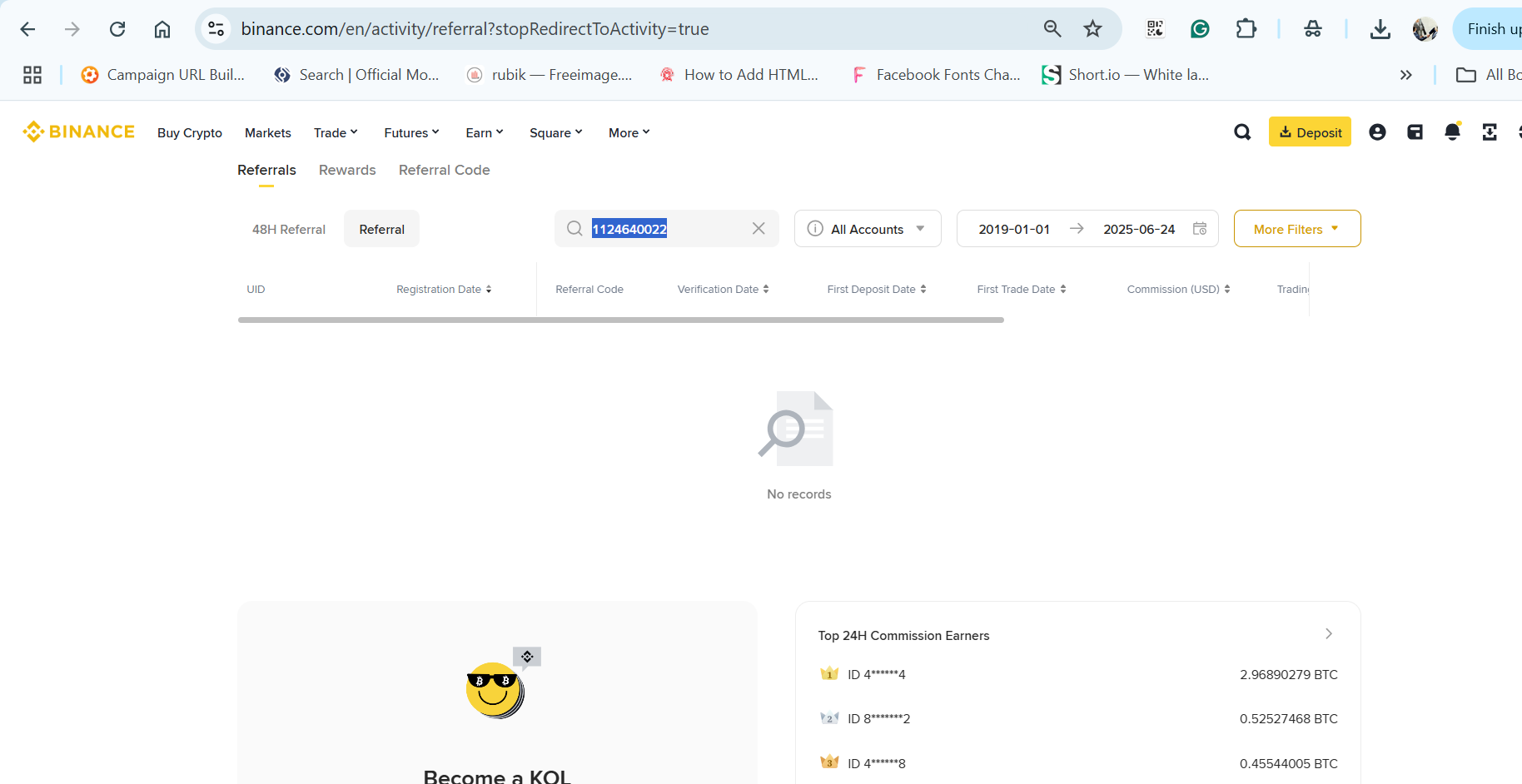Open the All Bookmarks folder
This screenshot has width=1522, height=784.
pos(1489,75)
